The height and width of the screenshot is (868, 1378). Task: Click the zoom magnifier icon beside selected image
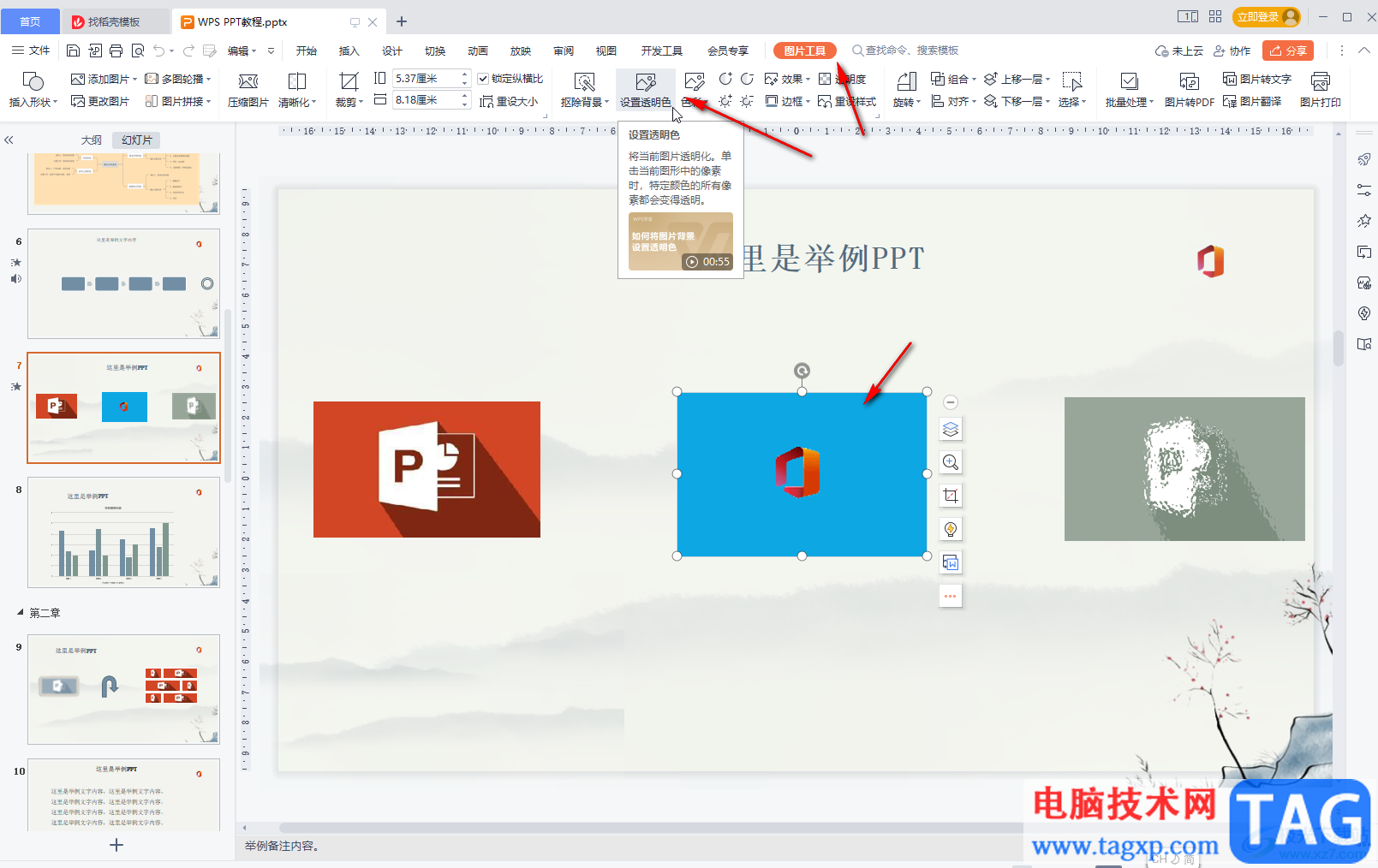click(x=951, y=462)
